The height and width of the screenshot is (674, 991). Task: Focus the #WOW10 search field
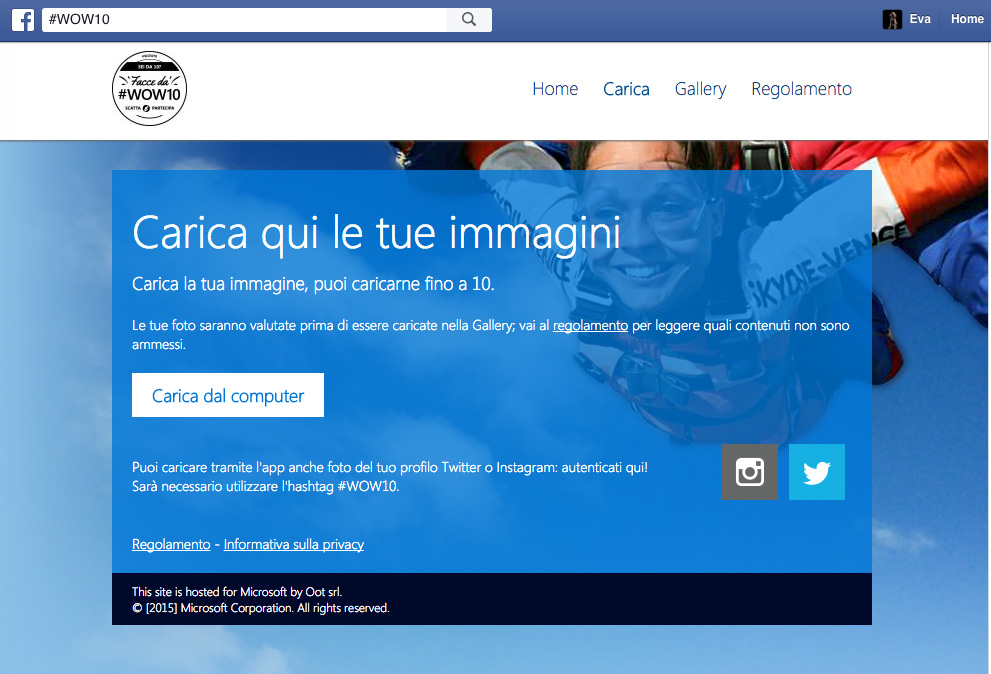(243, 20)
